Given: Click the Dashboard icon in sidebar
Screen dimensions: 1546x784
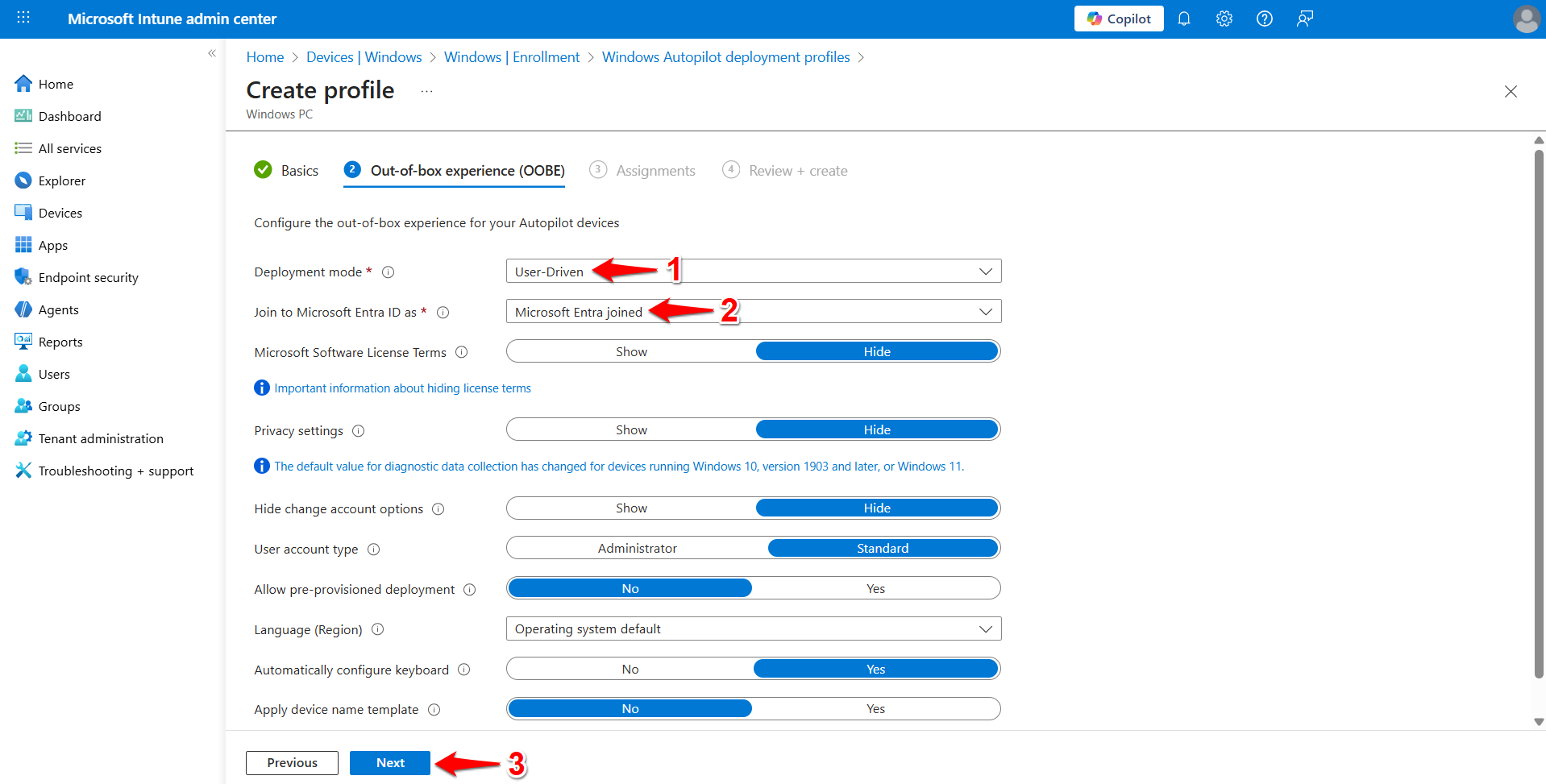Looking at the screenshot, I should pyautogui.click(x=23, y=116).
